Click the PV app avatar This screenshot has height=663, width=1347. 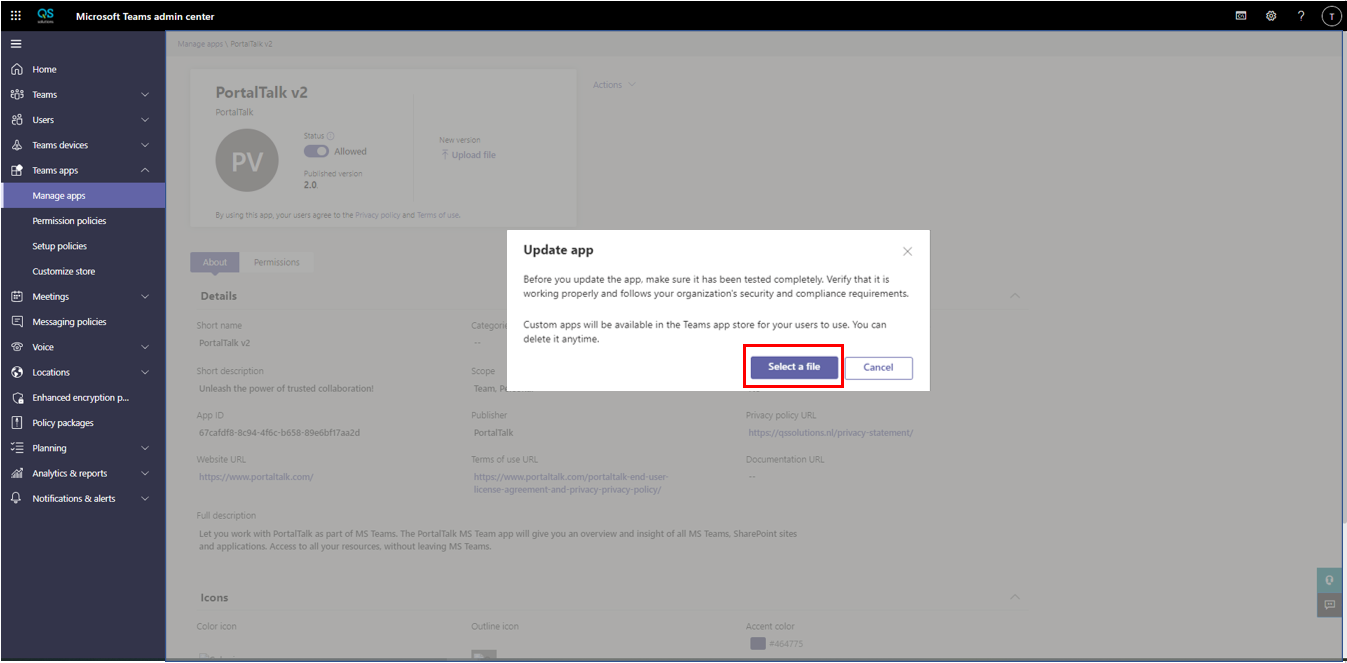[x=247, y=160]
